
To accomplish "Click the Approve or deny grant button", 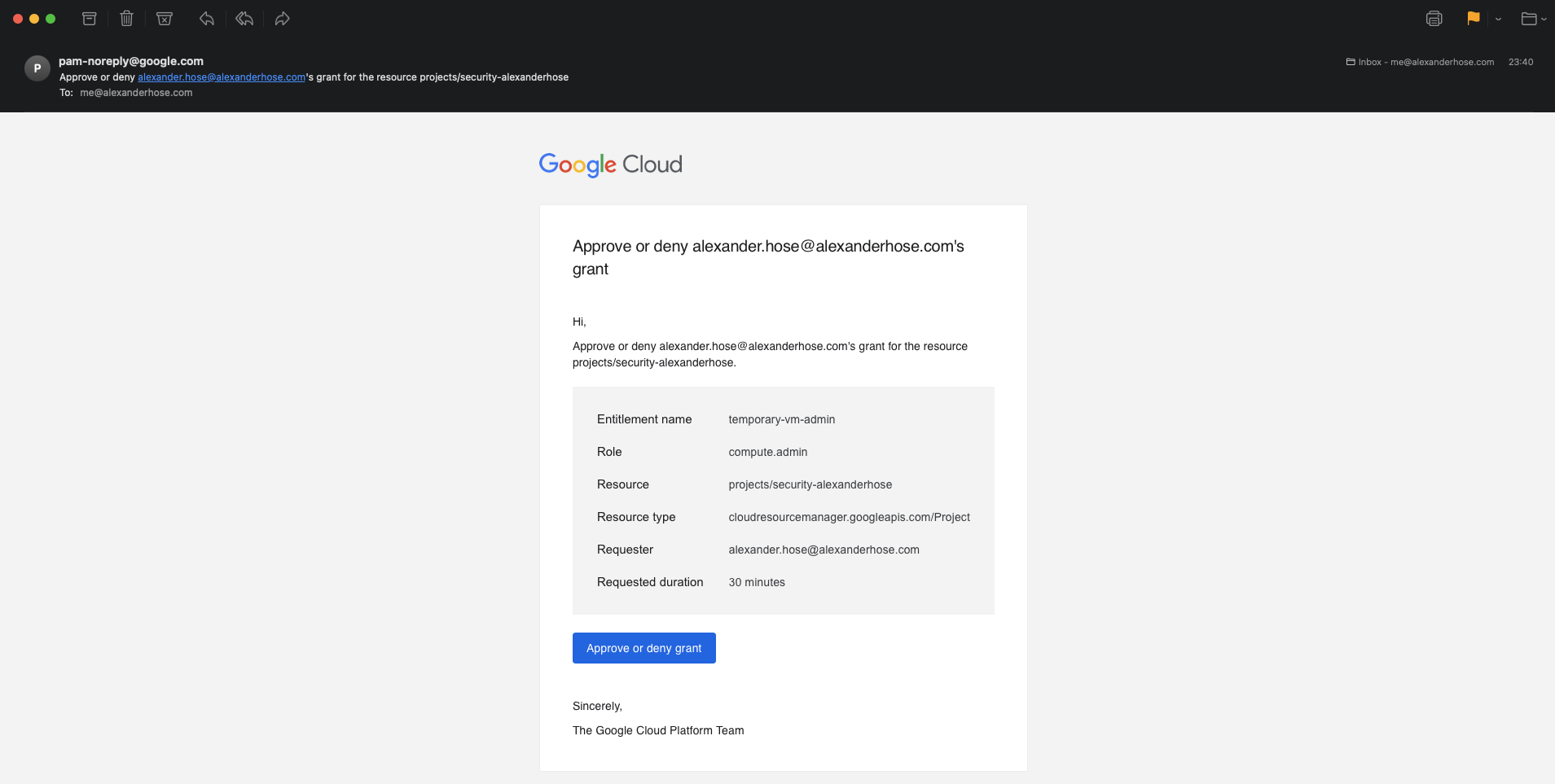I will click(x=644, y=648).
